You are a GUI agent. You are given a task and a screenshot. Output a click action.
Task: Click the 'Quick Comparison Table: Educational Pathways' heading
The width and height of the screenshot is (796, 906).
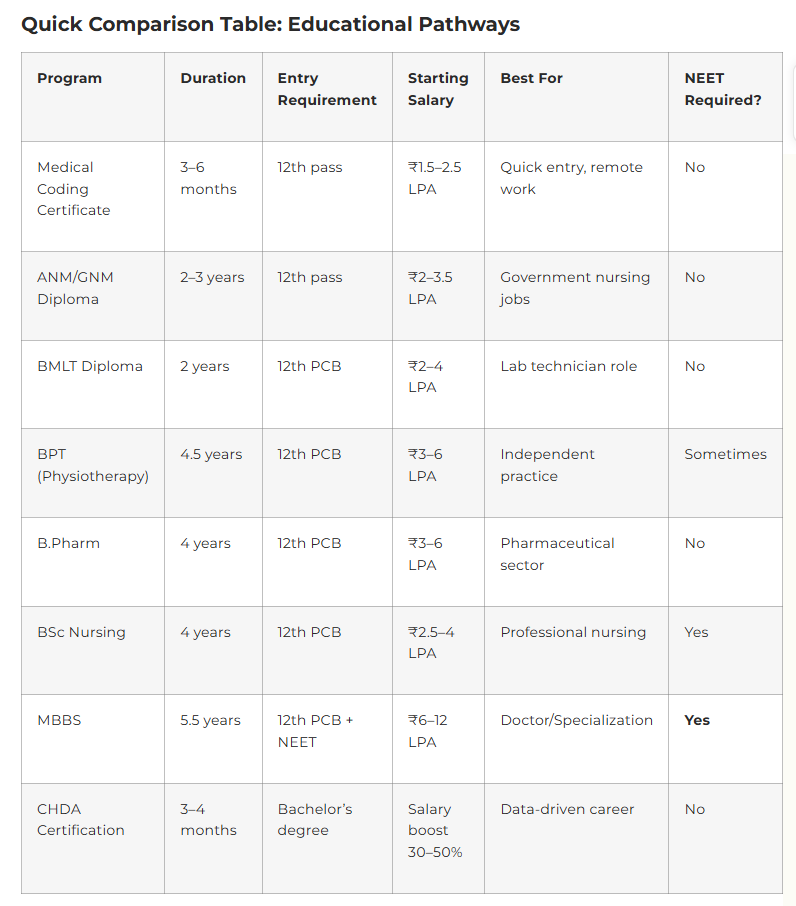tap(270, 24)
